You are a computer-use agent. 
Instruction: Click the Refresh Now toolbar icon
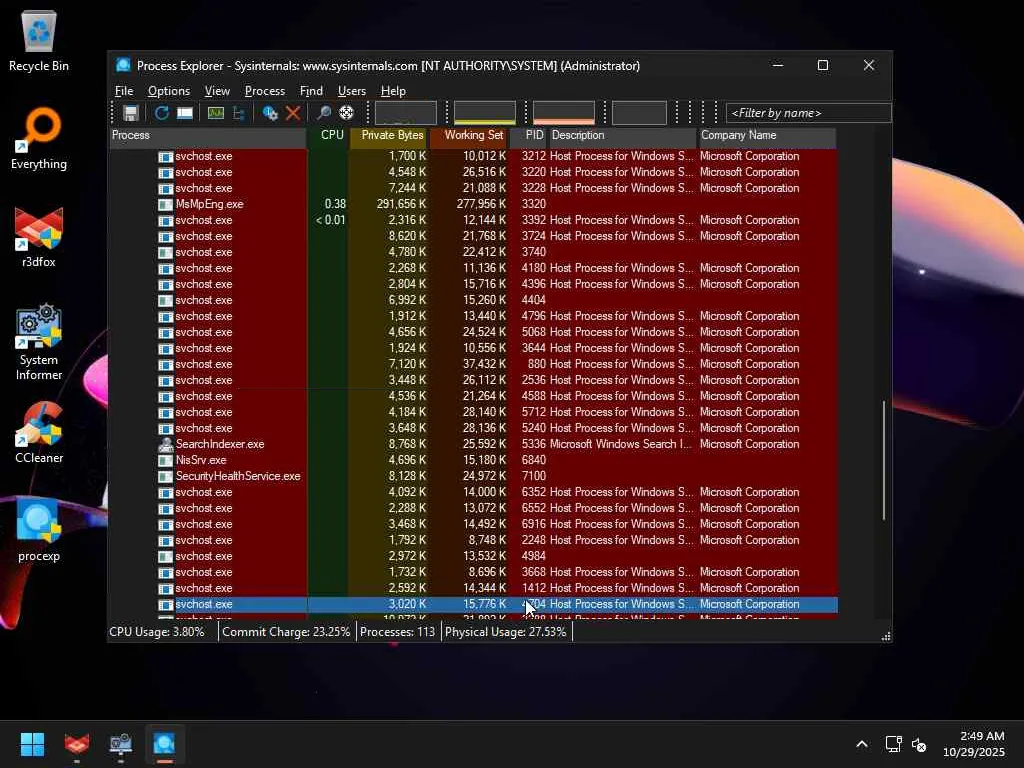tap(161, 113)
